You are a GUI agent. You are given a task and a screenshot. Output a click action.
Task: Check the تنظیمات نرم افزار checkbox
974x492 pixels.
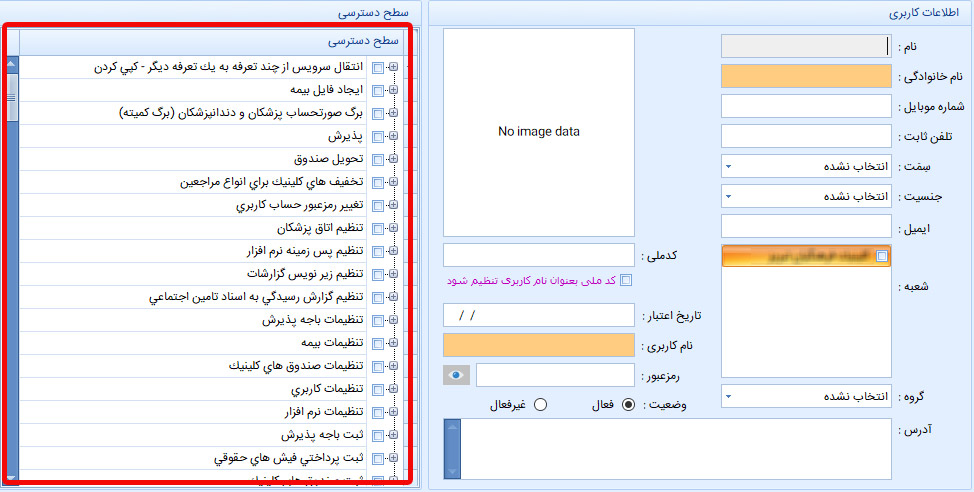[x=378, y=412]
